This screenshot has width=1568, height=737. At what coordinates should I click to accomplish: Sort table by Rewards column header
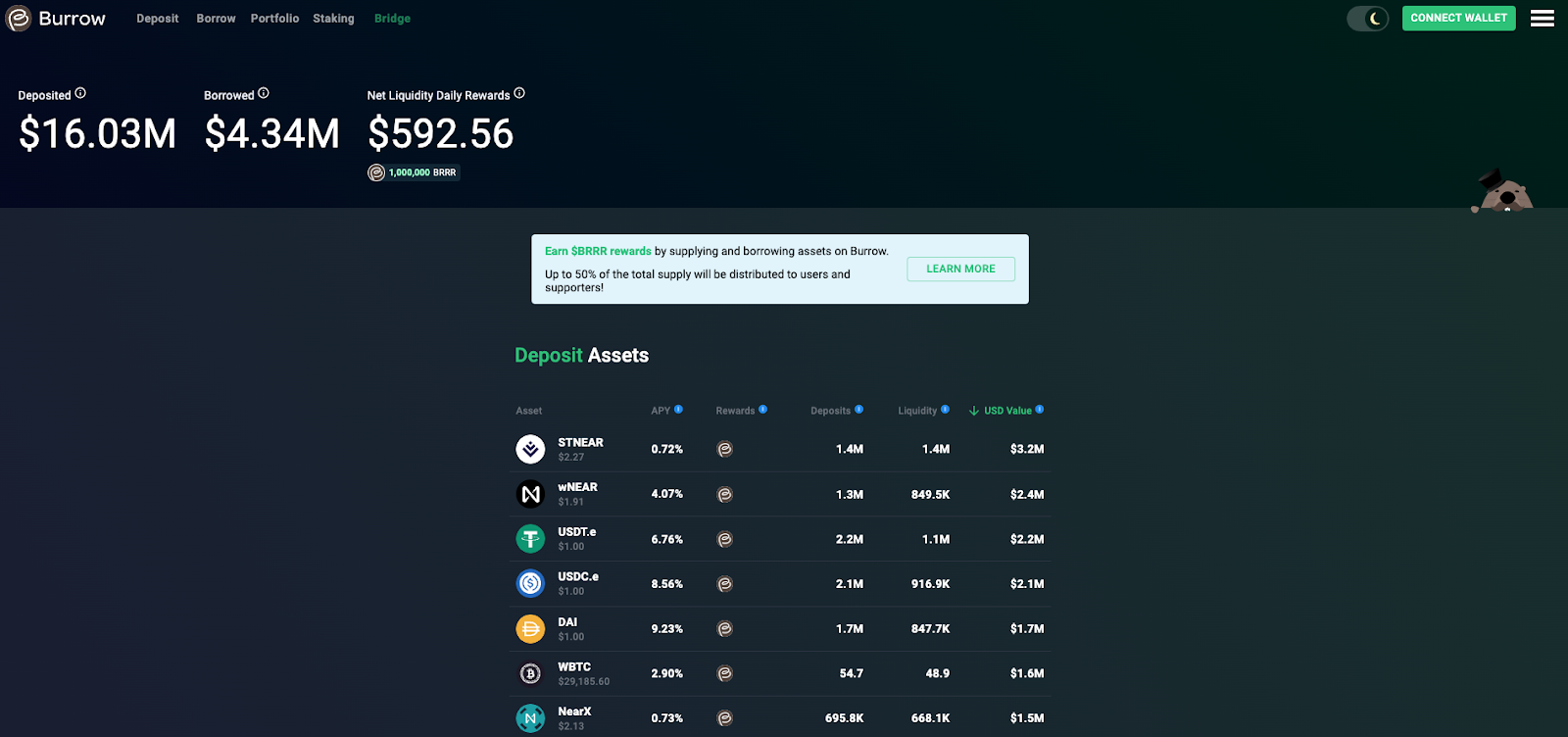pyautogui.click(x=735, y=411)
